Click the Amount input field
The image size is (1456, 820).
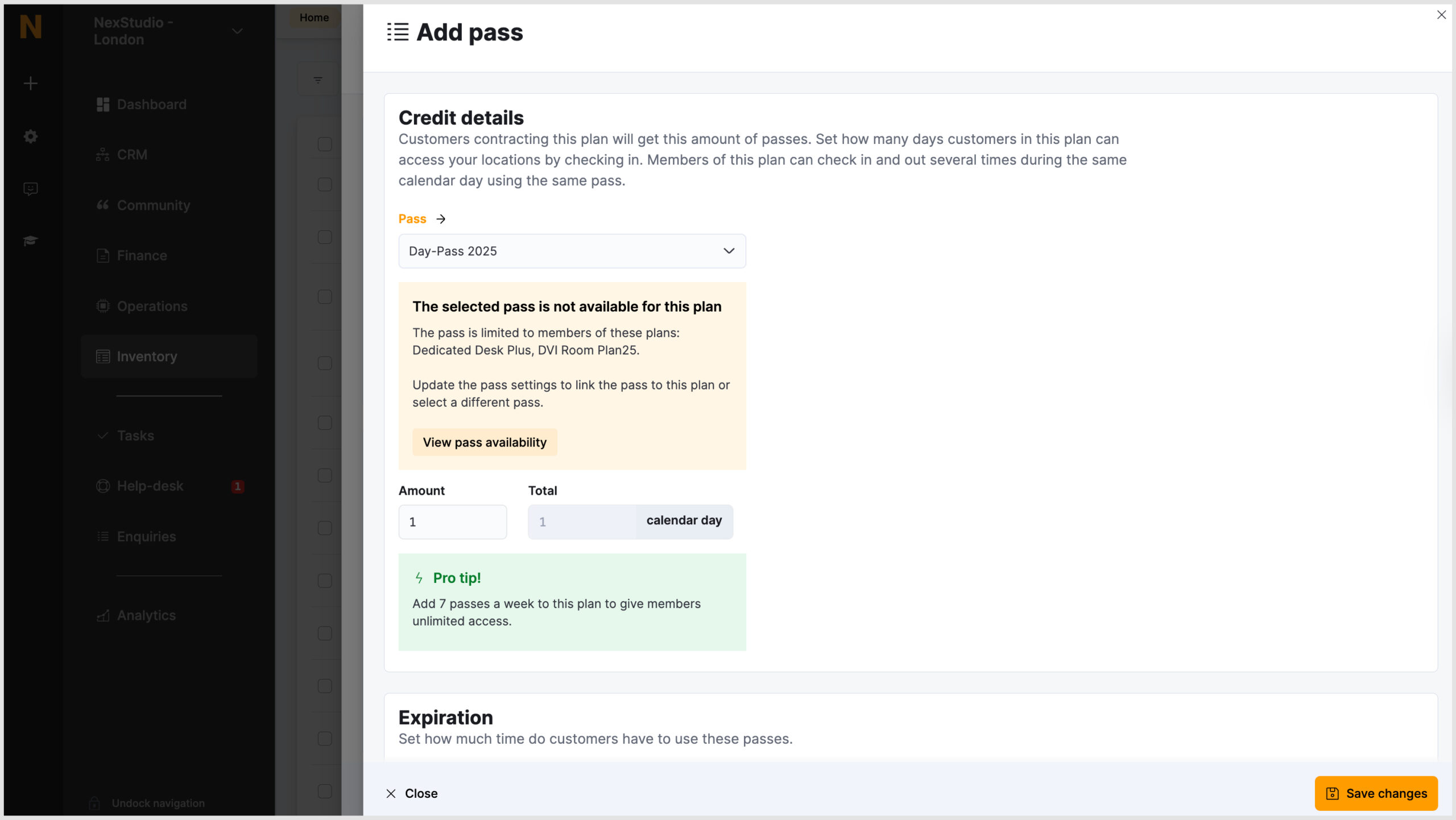tap(453, 522)
